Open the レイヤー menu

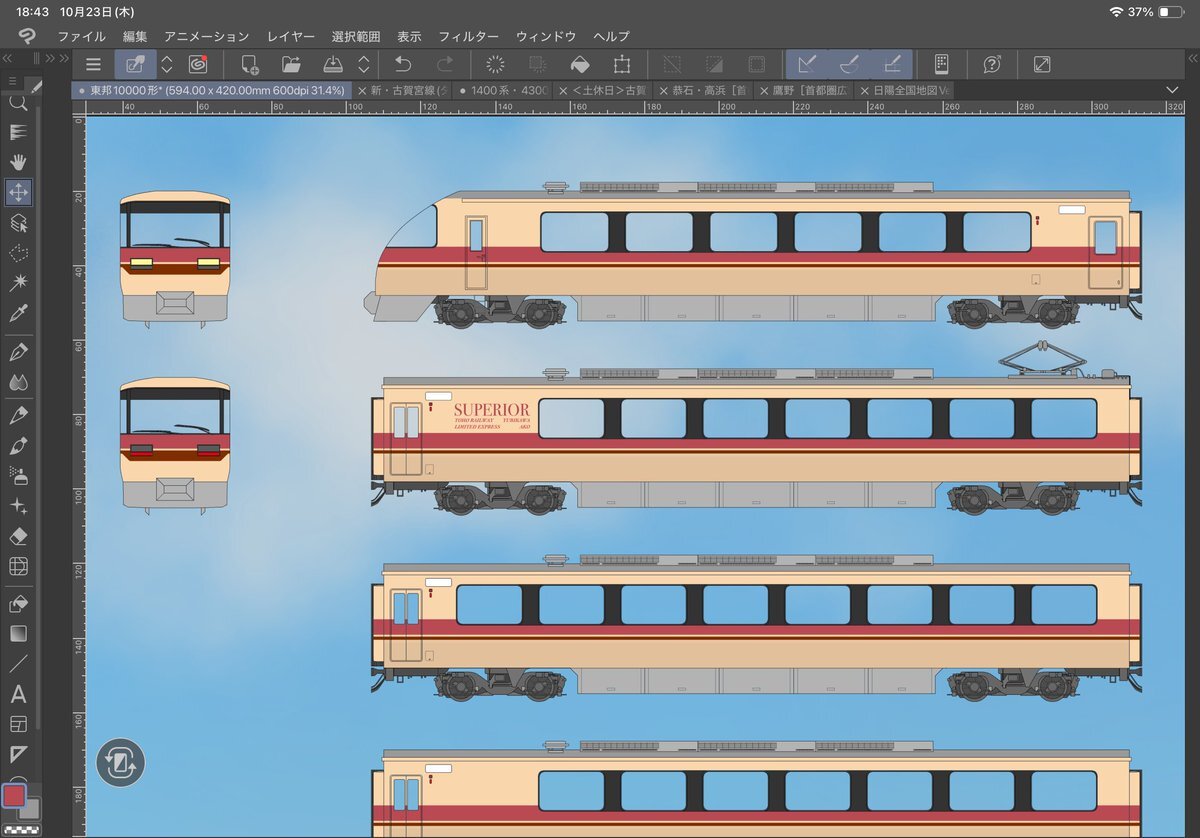[x=291, y=36]
